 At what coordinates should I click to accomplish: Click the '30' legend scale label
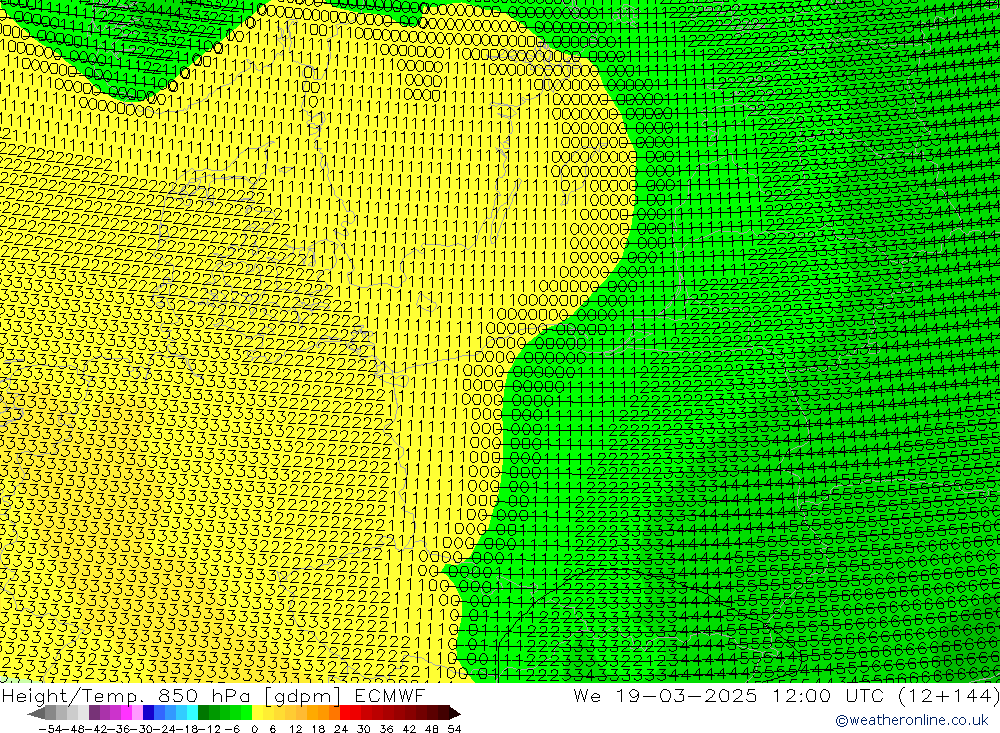pos(364,729)
